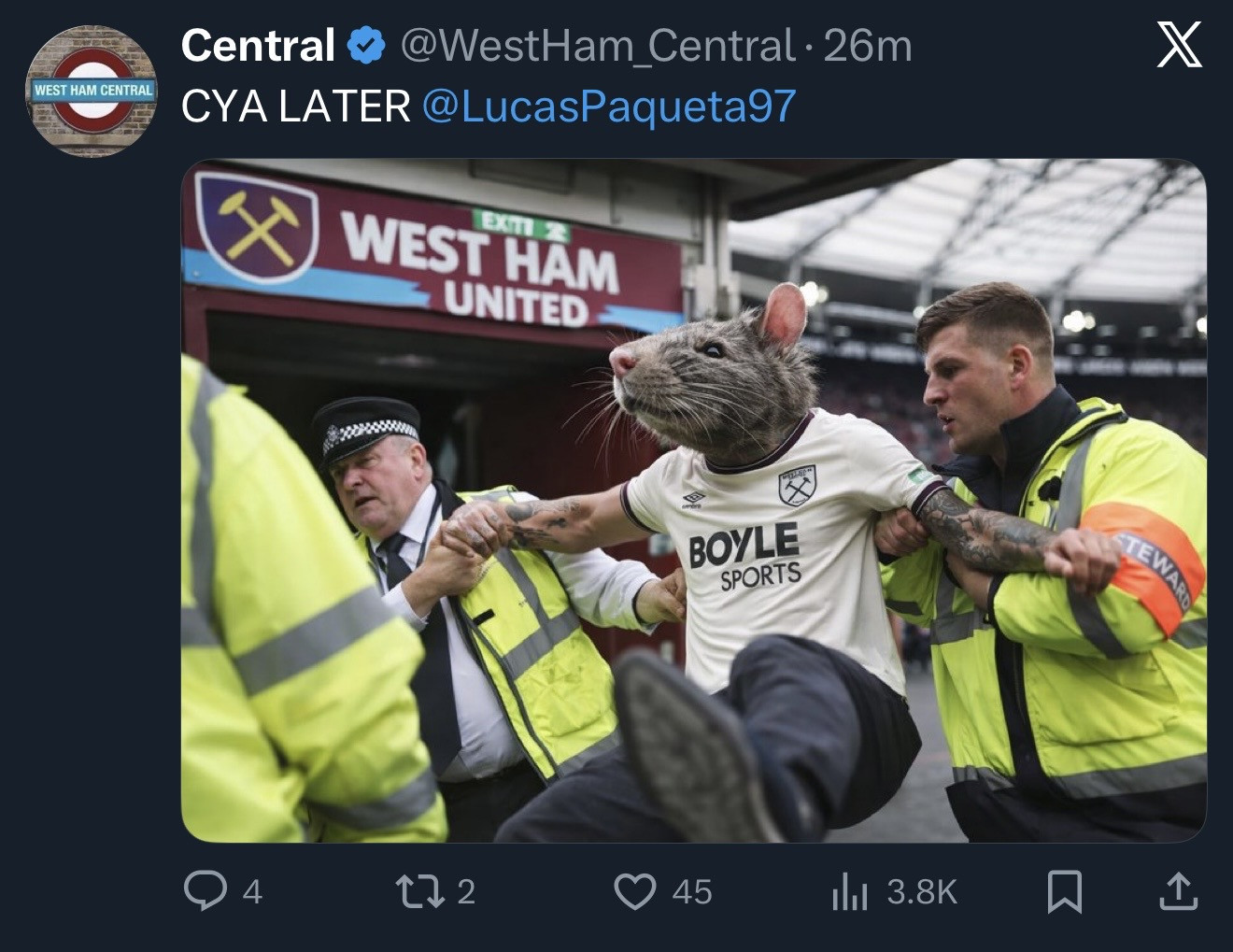
Task: Bookmark this tweet
Action: (1064, 890)
